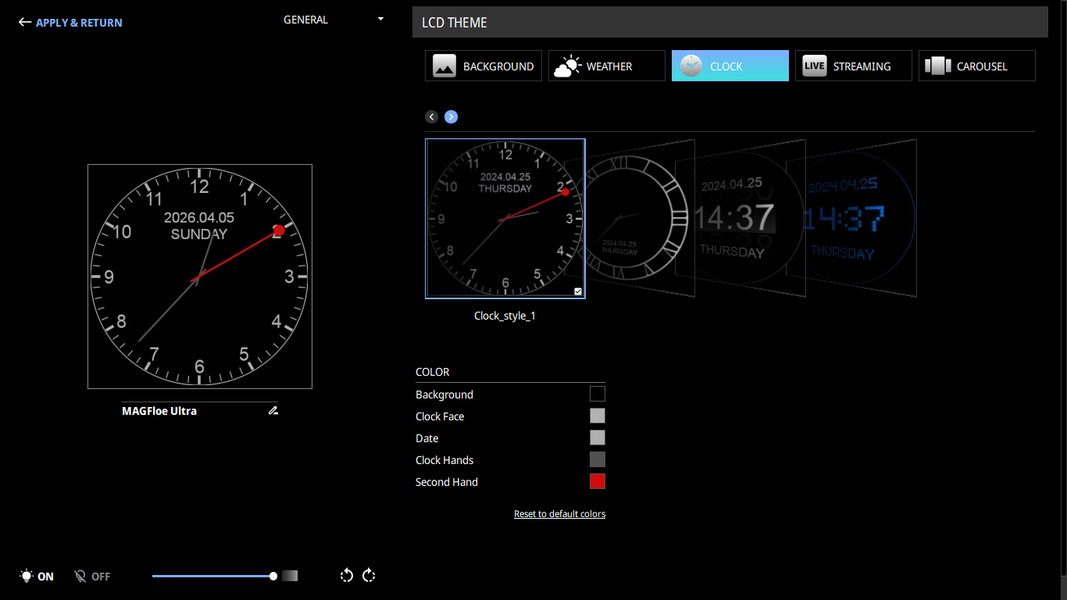
Task: Go to previous clock style arrow
Action: (x=431, y=117)
